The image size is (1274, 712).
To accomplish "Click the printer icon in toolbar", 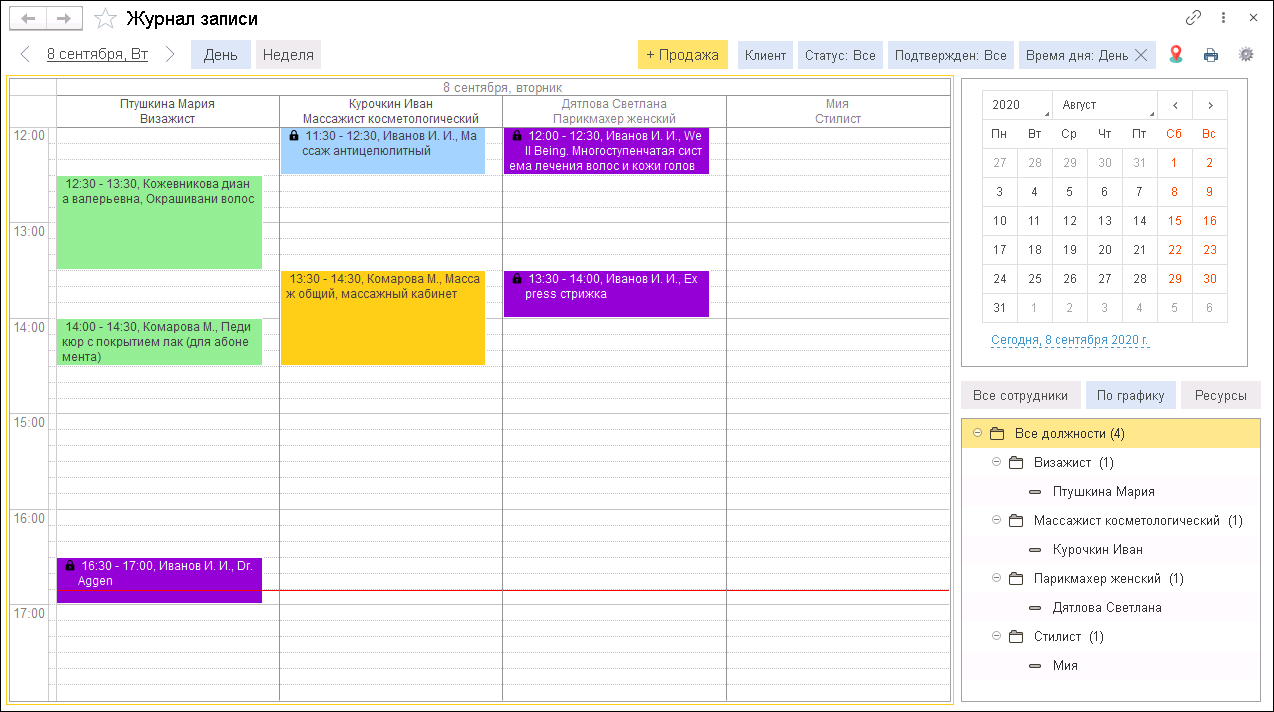I will pos(1211,55).
